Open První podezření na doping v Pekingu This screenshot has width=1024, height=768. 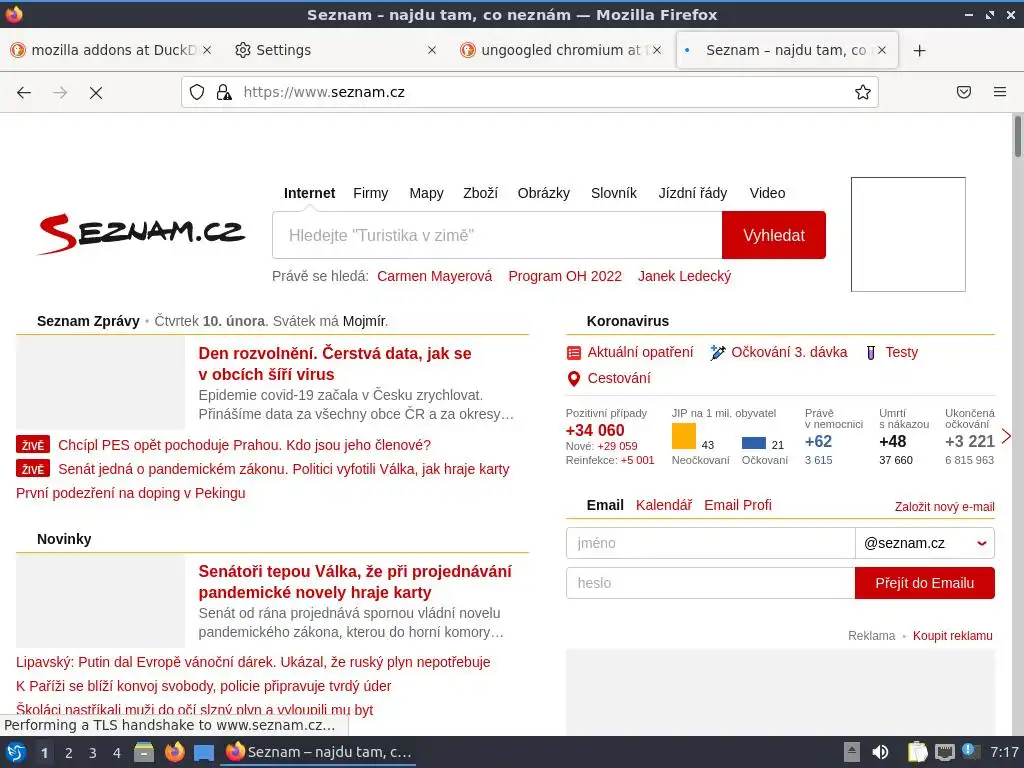click(x=131, y=493)
